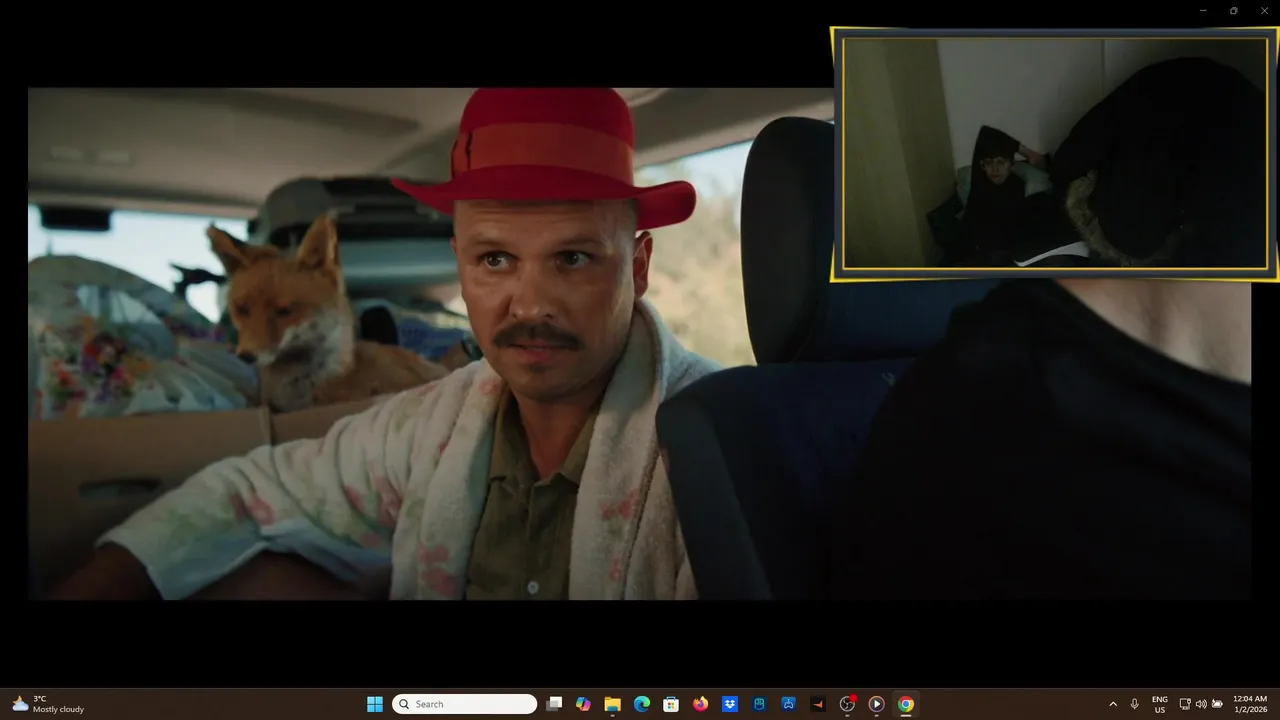Screen dimensions: 1280x720
Task: Open the clock and date 12:04 AM
Action: click(1250, 704)
